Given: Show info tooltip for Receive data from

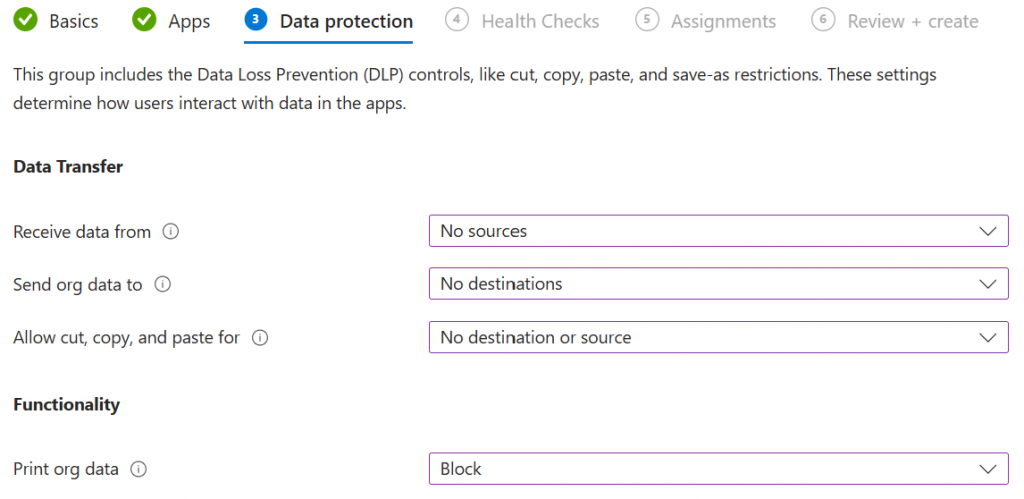Looking at the screenshot, I should [x=171, y=232].
